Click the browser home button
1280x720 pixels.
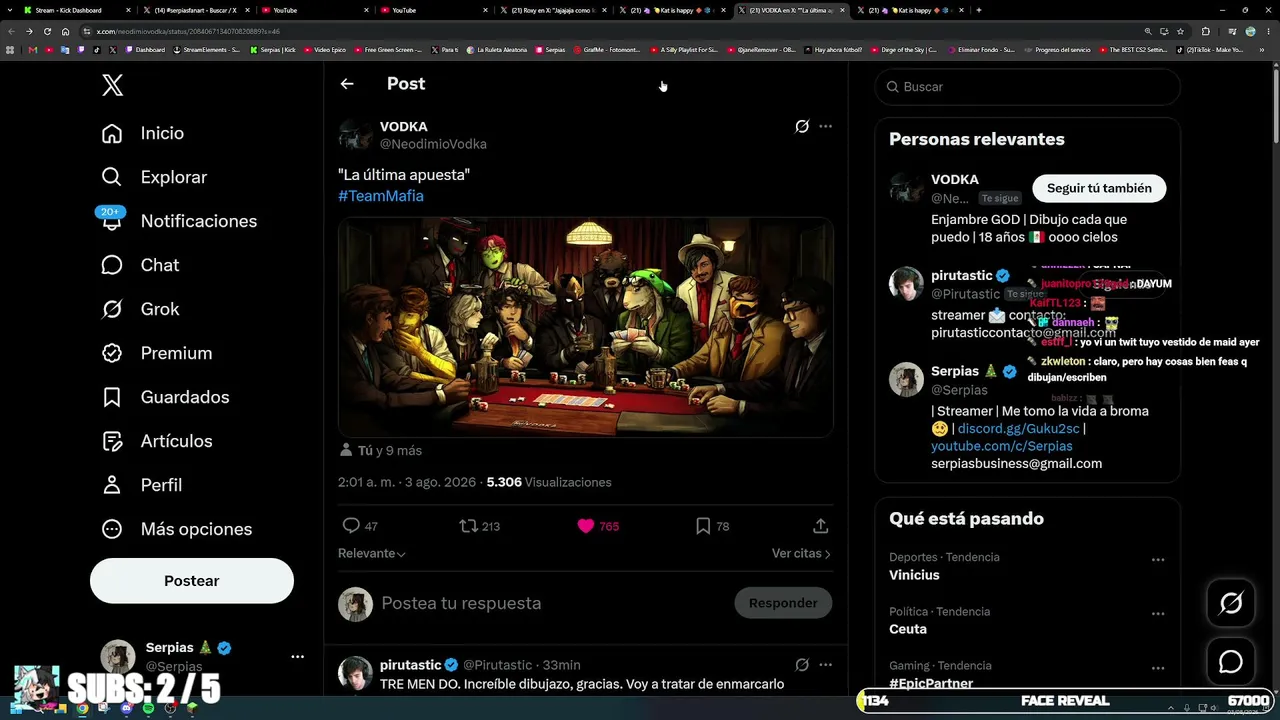click(x=65, y=31)
